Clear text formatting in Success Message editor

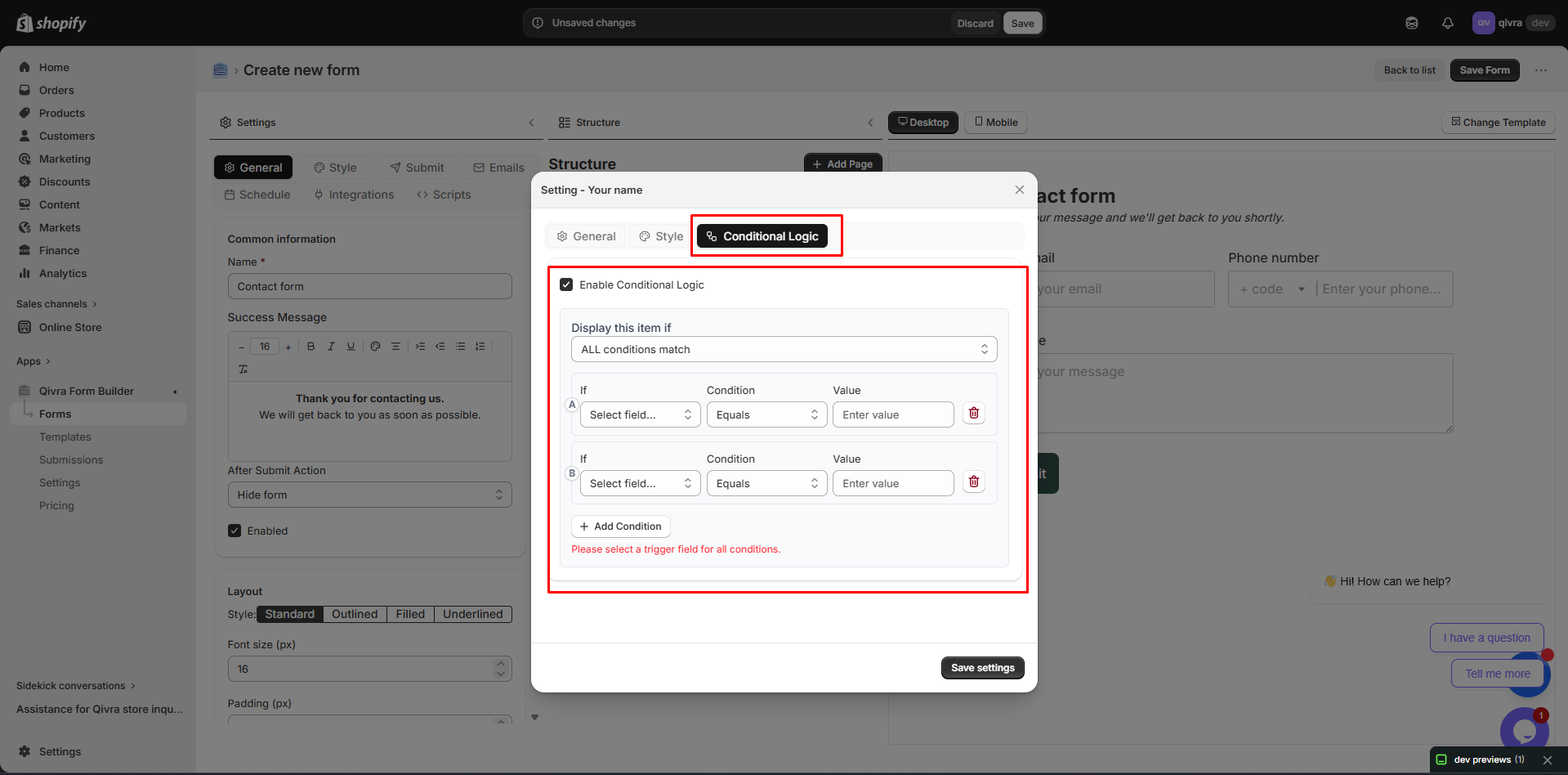[243, 370]
